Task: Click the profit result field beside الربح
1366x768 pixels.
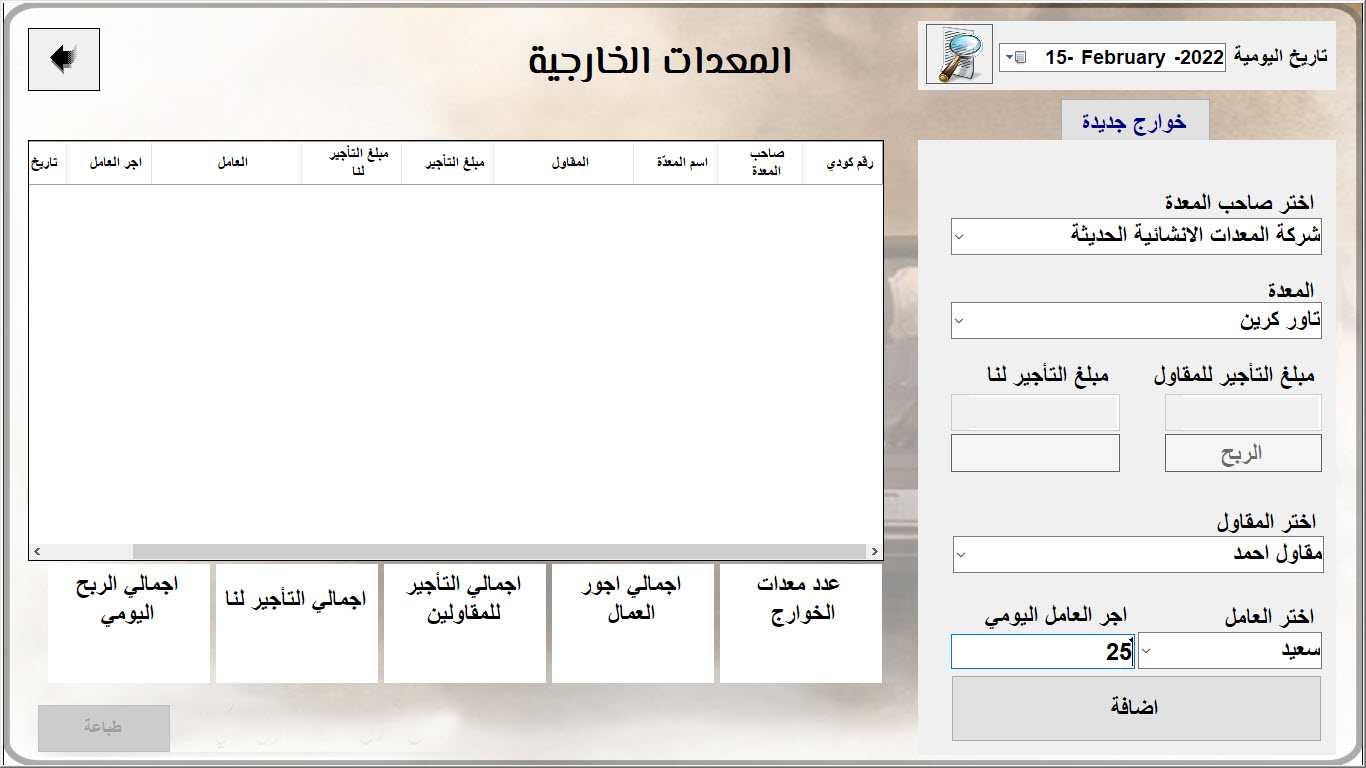Action: click(x=1035, y=453)
